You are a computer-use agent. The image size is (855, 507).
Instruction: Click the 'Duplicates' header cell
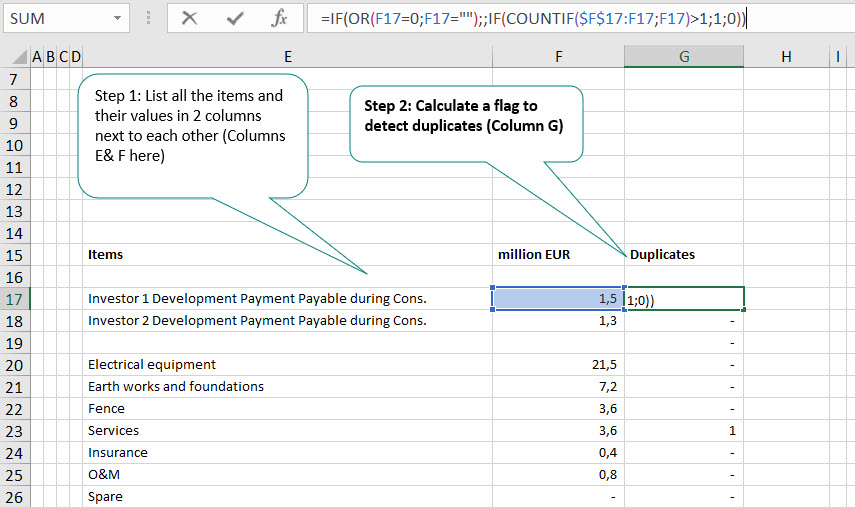tap(684, 255)
